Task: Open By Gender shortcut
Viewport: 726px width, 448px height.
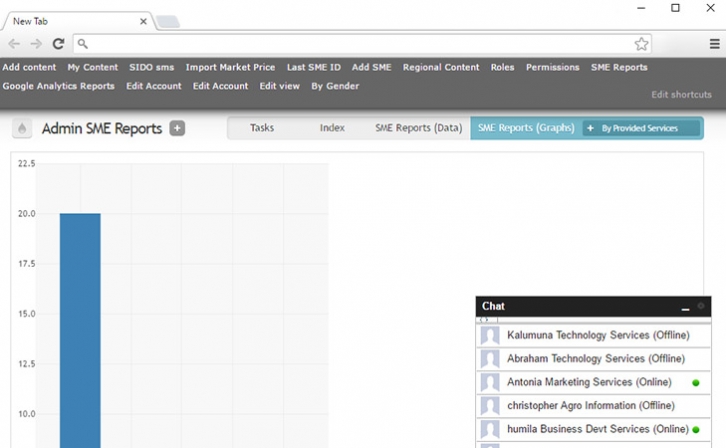Action: point(335,86)
